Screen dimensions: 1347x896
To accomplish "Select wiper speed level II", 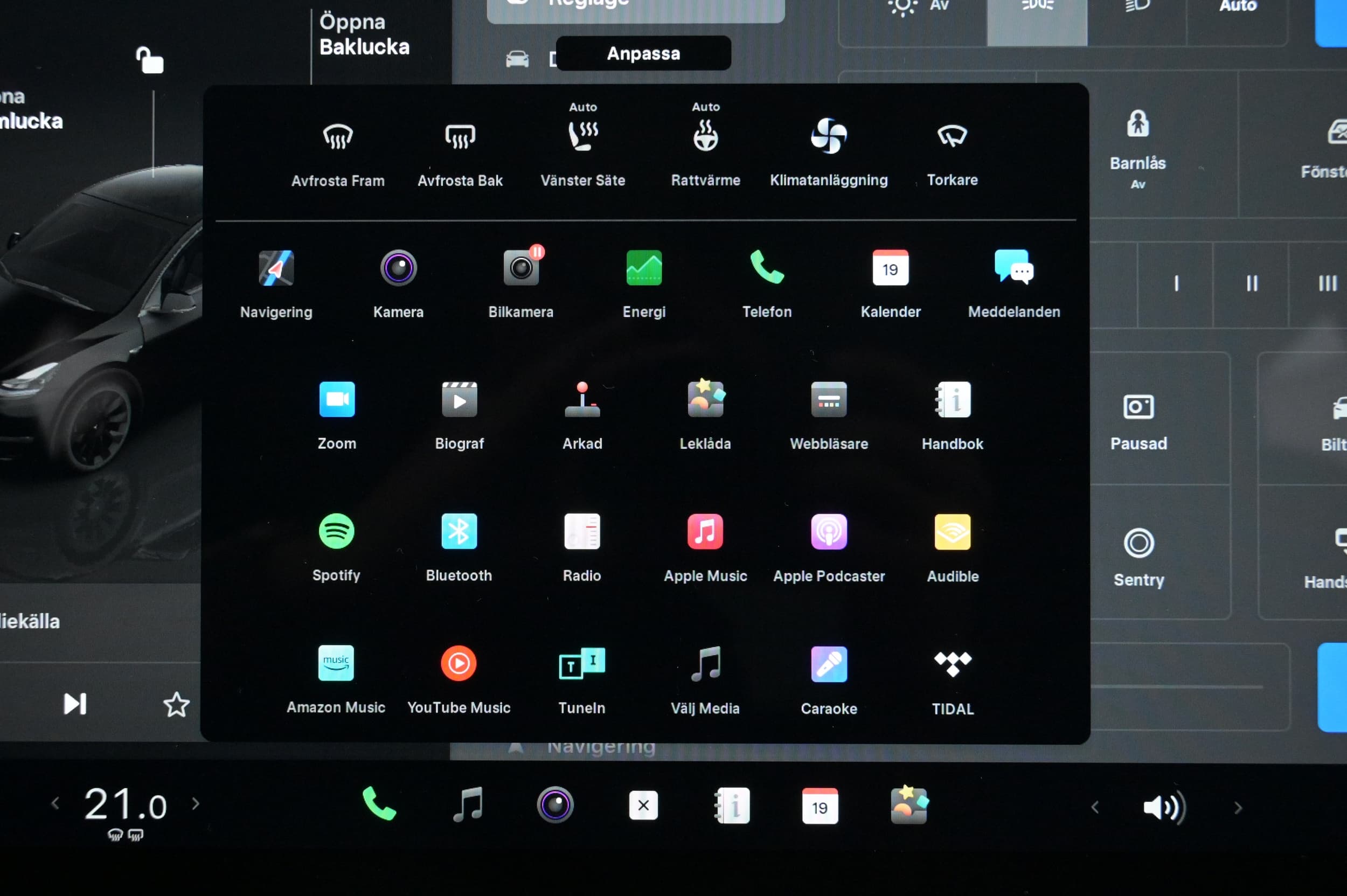I will pos(1252,284).
